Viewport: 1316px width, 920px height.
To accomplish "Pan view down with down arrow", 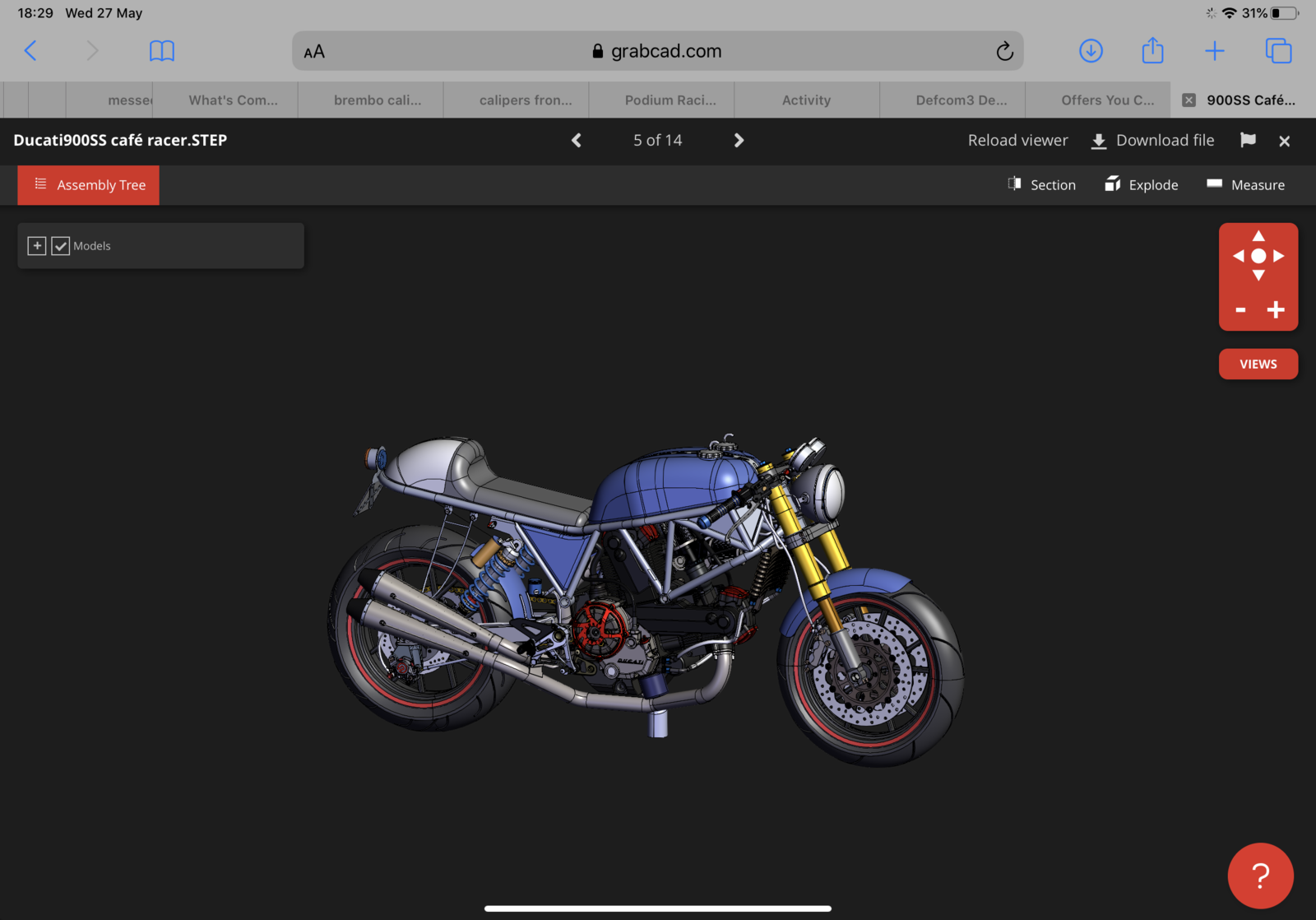I will coord(1258,276).
